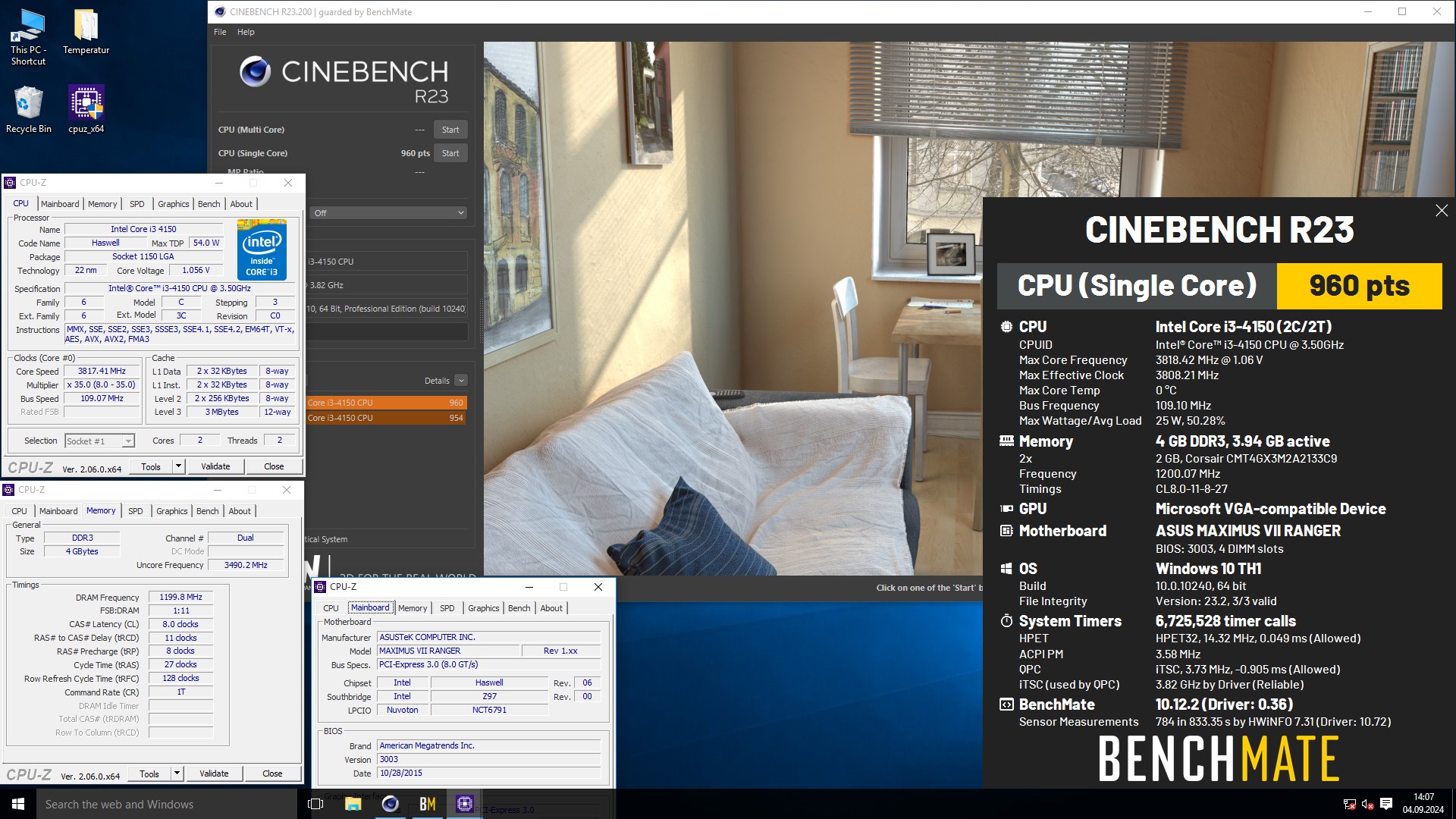Click the Intel Core i3 logo
This screenshot has width=1456, height=819.
[x=262, y=249]
